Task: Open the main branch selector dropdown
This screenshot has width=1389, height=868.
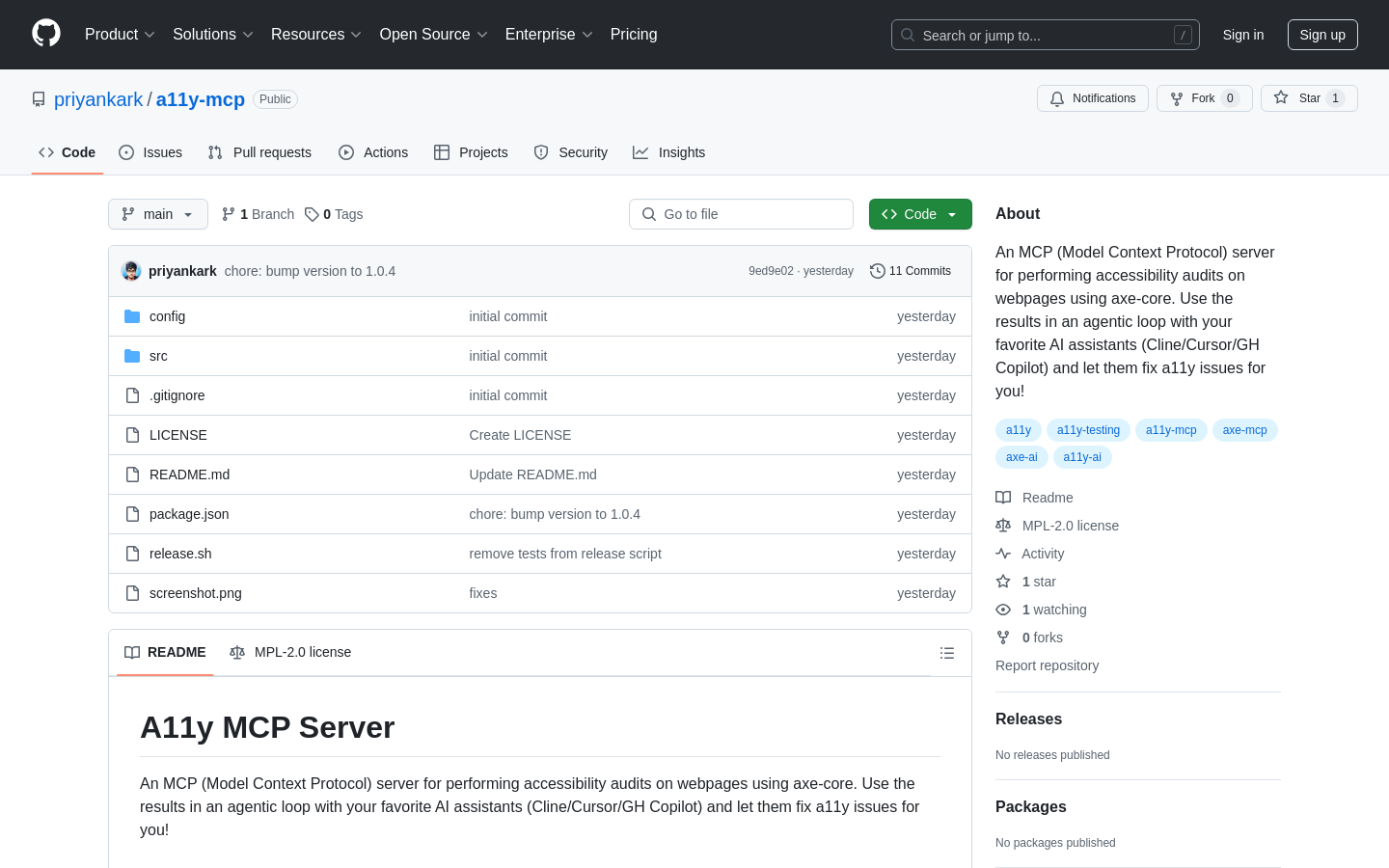Action: point(158,214)
